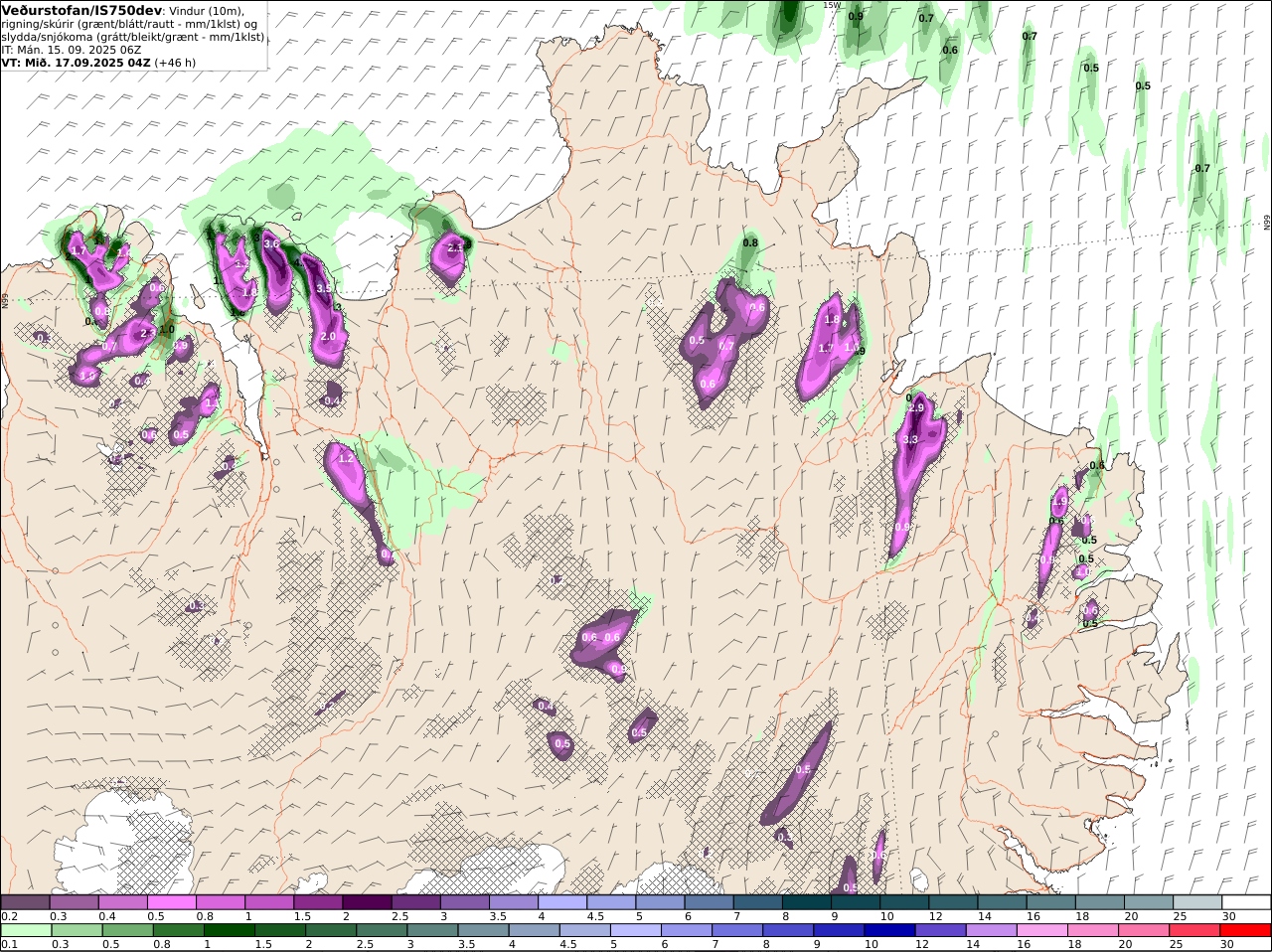1272x952 pixels.
Task: Choose light periwinkle snow swatch between 4 and 4.5
Action: pos(563,902)
